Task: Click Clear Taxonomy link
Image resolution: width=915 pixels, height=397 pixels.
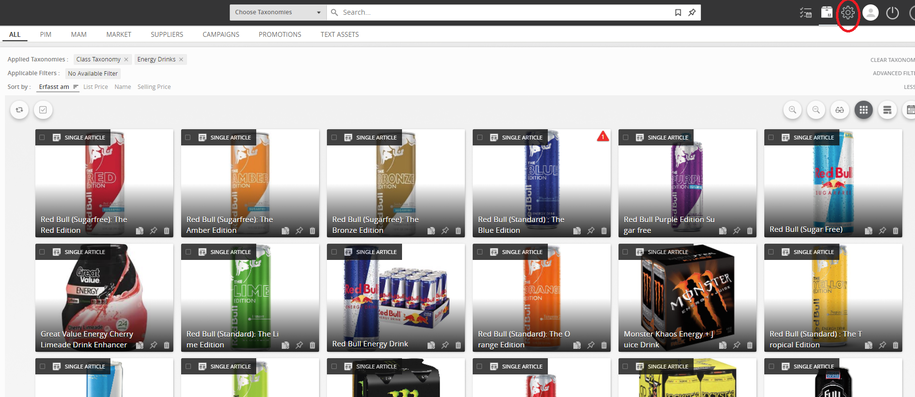Action: 892,60
